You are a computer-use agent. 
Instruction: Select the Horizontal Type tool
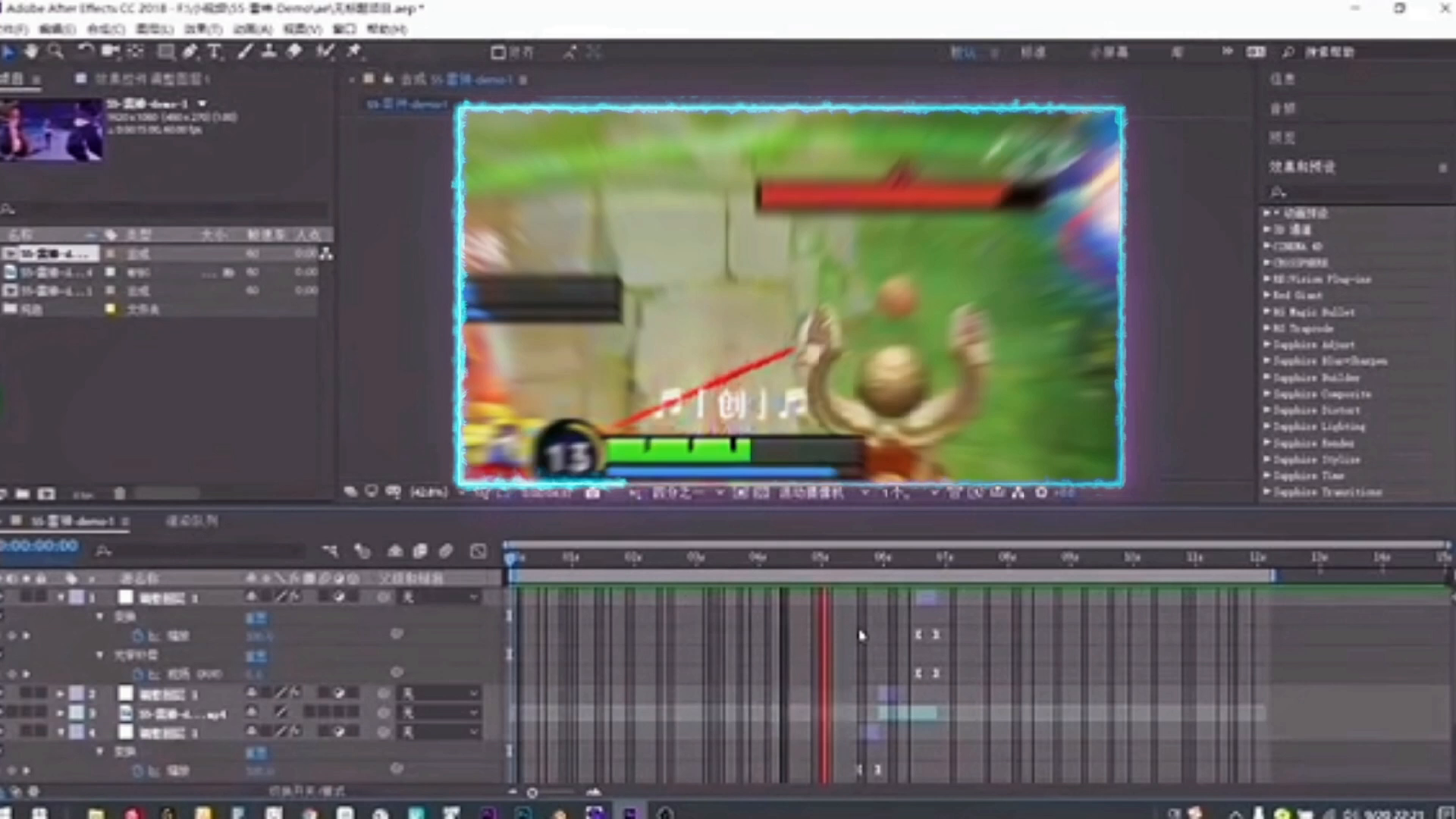tap(215, 52)
